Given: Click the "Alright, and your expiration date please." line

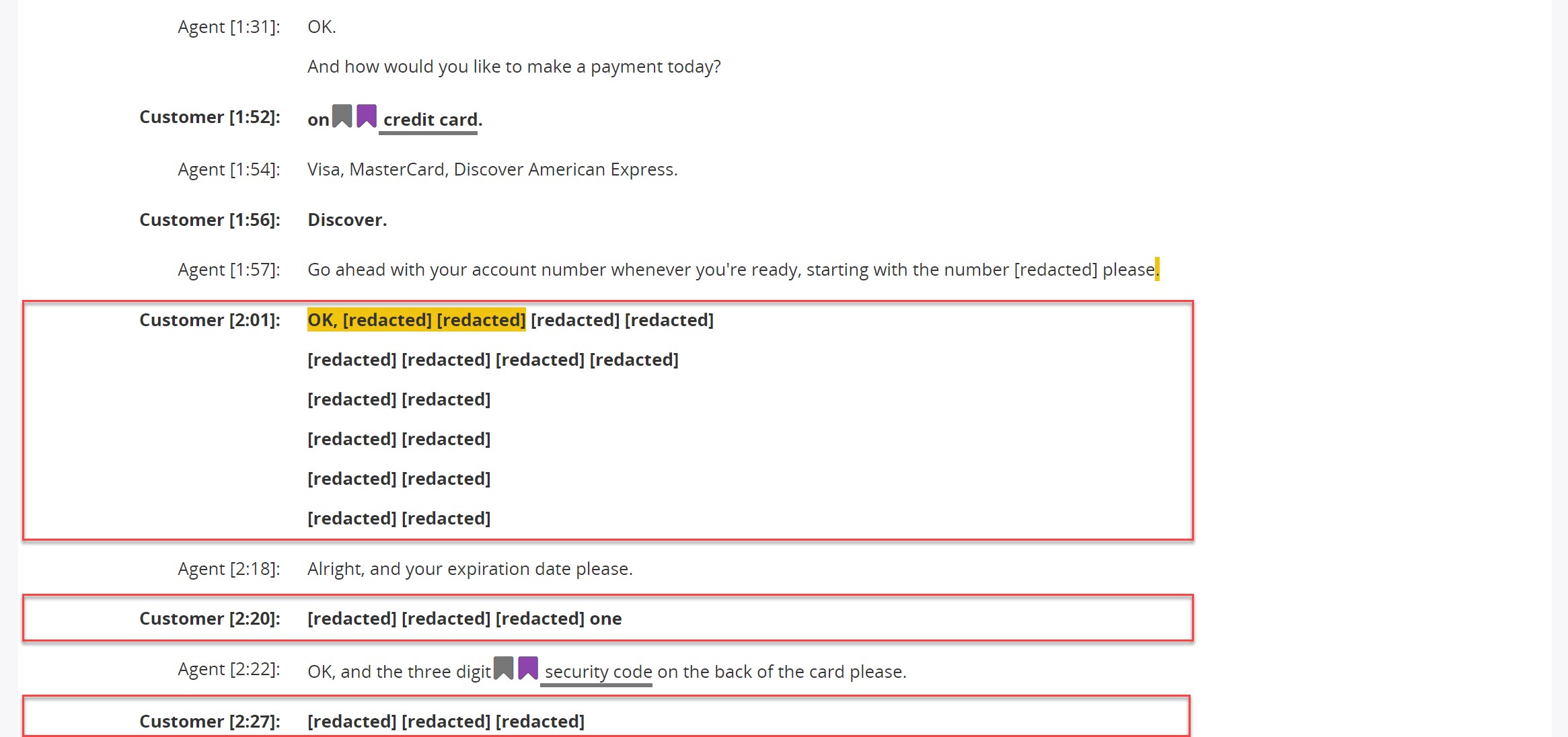Looking at the screenshot, I should (x=470, y=569).
